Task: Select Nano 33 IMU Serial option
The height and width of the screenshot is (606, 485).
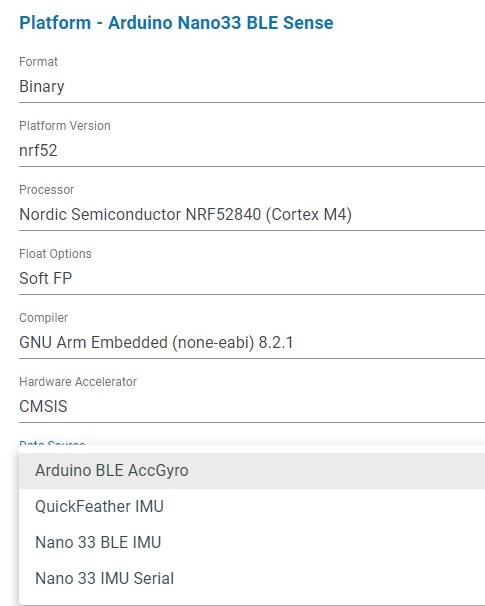Action: tap(252, 578)
